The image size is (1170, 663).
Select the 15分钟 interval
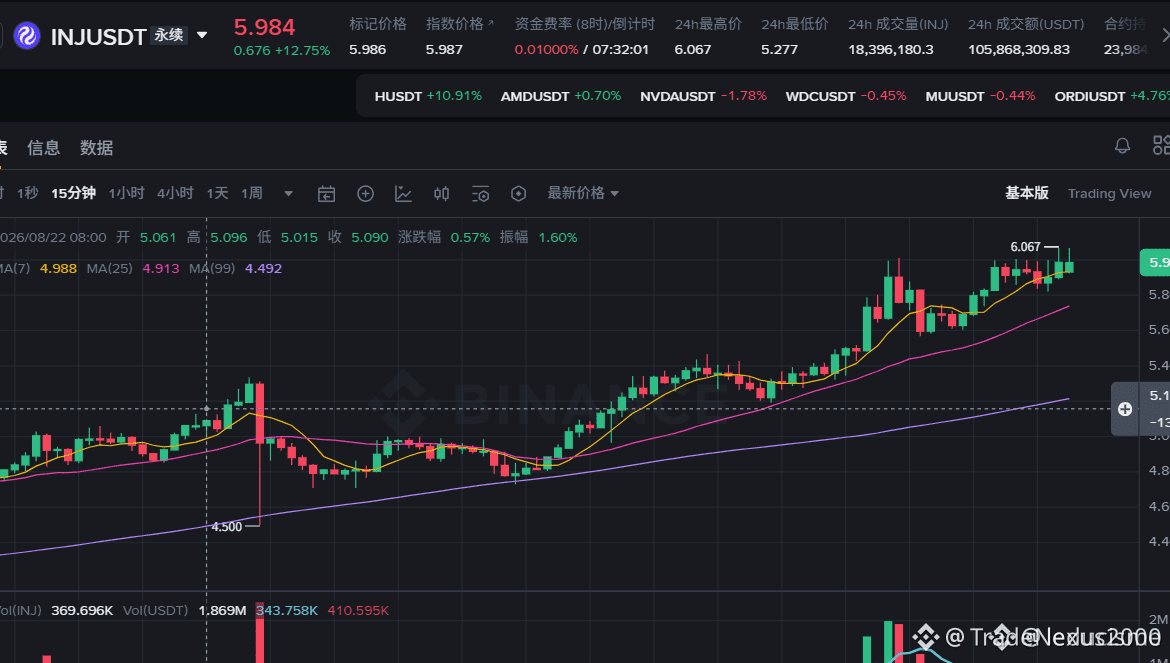point(73,193)
